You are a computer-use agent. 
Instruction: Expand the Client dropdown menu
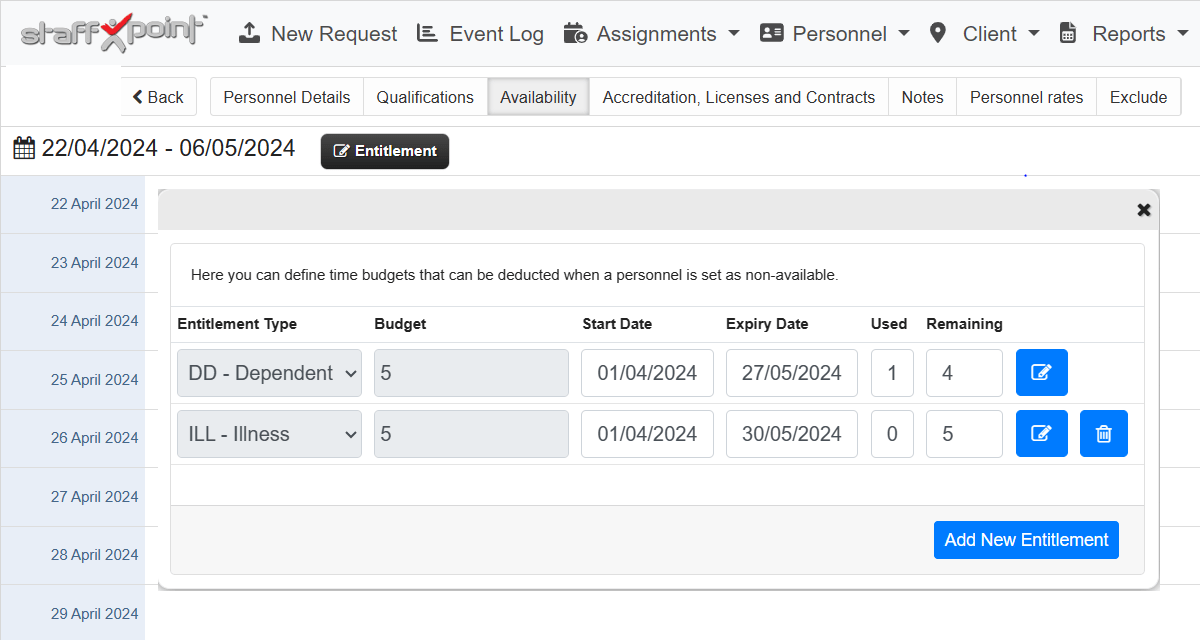coord(985,34)
